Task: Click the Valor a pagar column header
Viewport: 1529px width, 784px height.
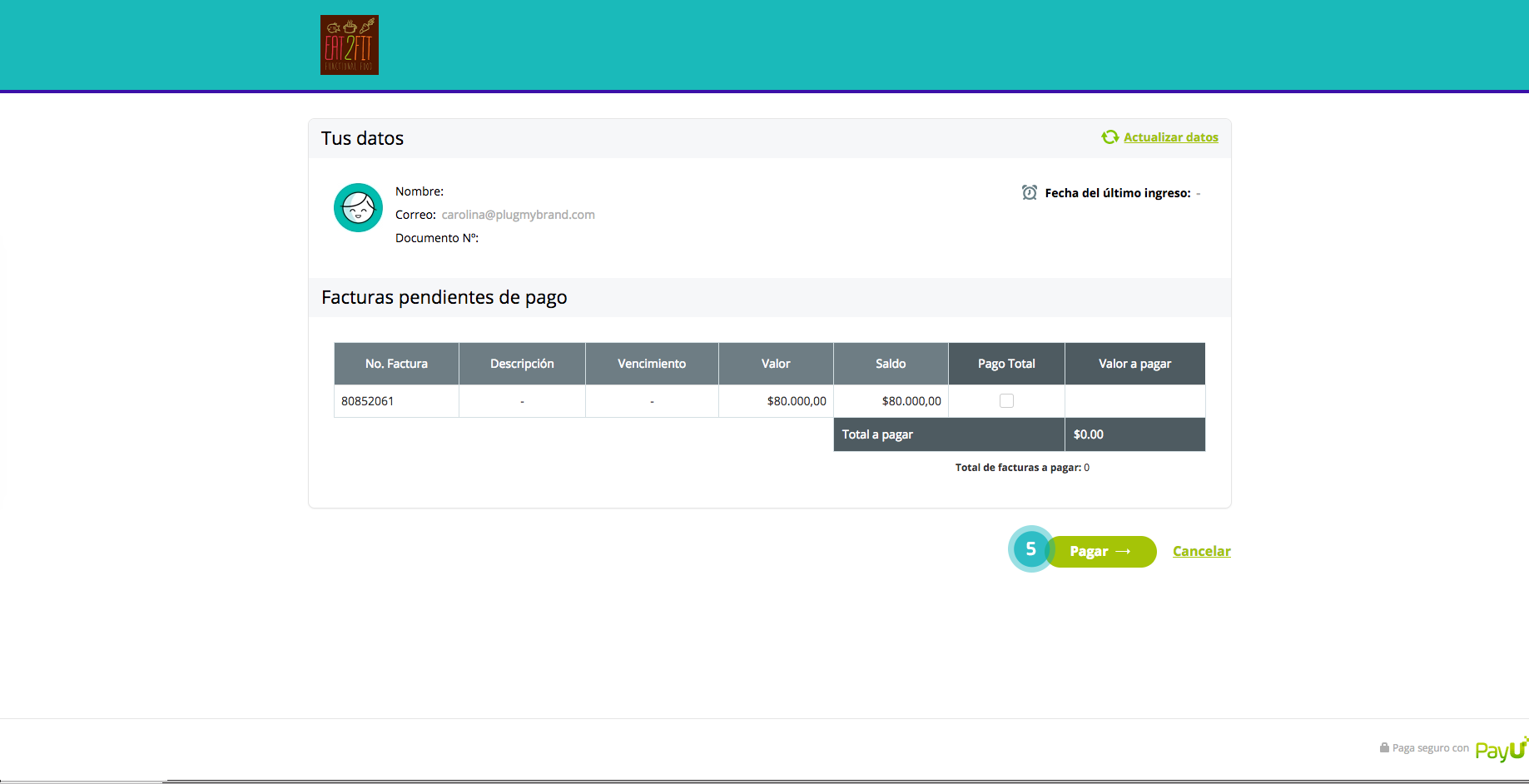Action: [1134, 364]
